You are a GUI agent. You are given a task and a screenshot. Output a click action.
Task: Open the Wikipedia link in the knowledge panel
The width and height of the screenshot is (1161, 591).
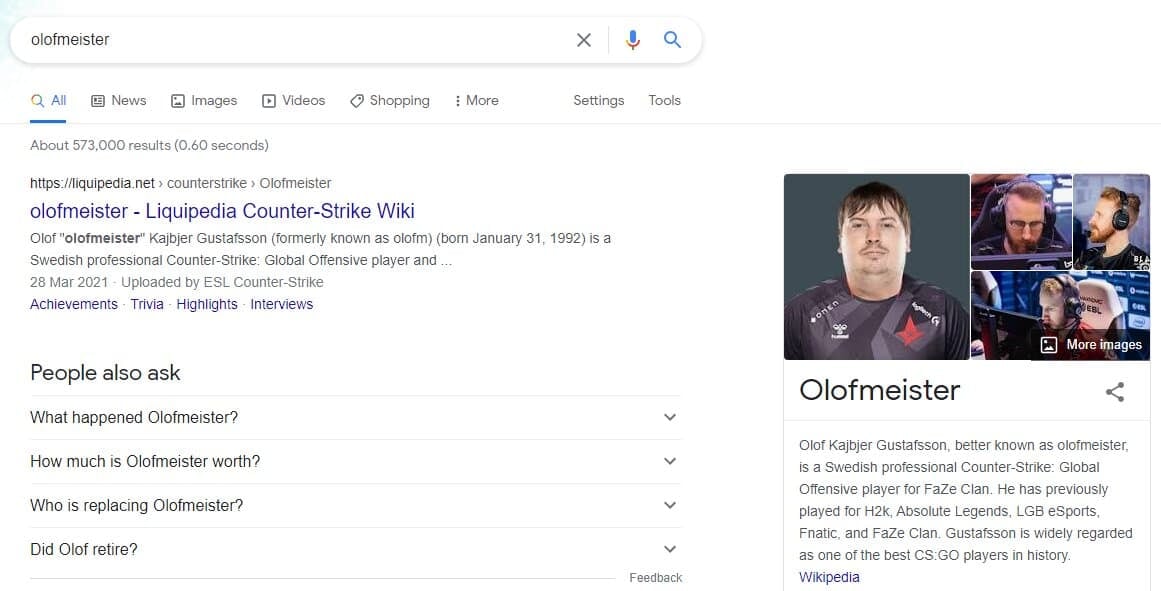click(829, 577)
